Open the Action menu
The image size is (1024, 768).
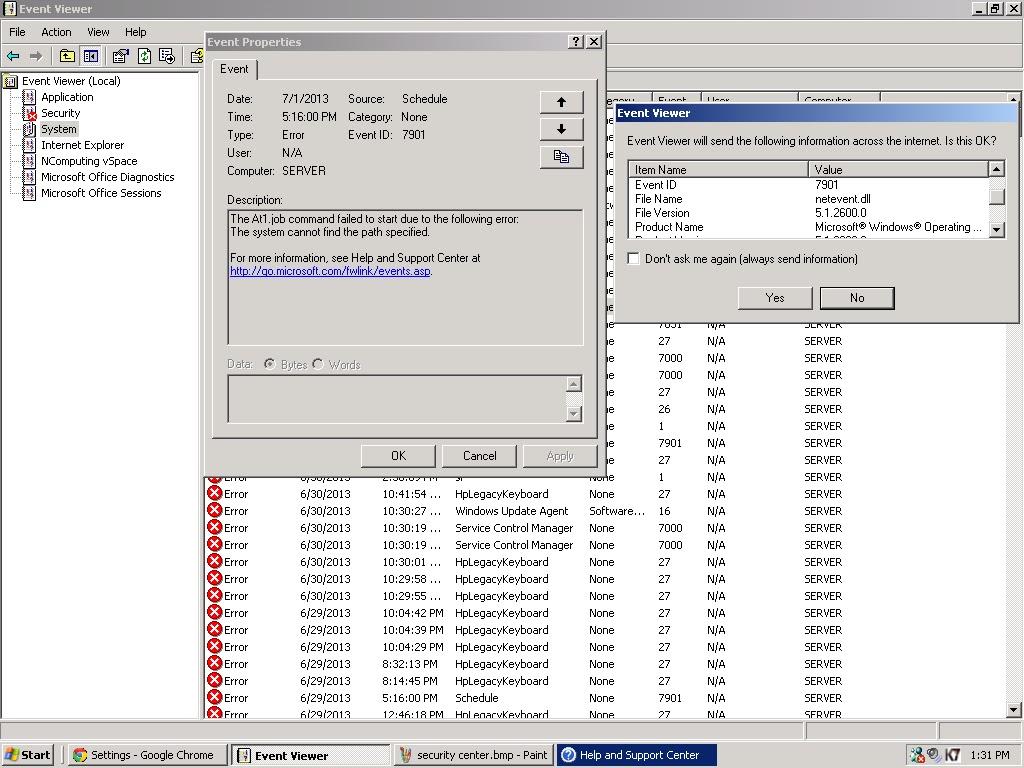point(56,32)
